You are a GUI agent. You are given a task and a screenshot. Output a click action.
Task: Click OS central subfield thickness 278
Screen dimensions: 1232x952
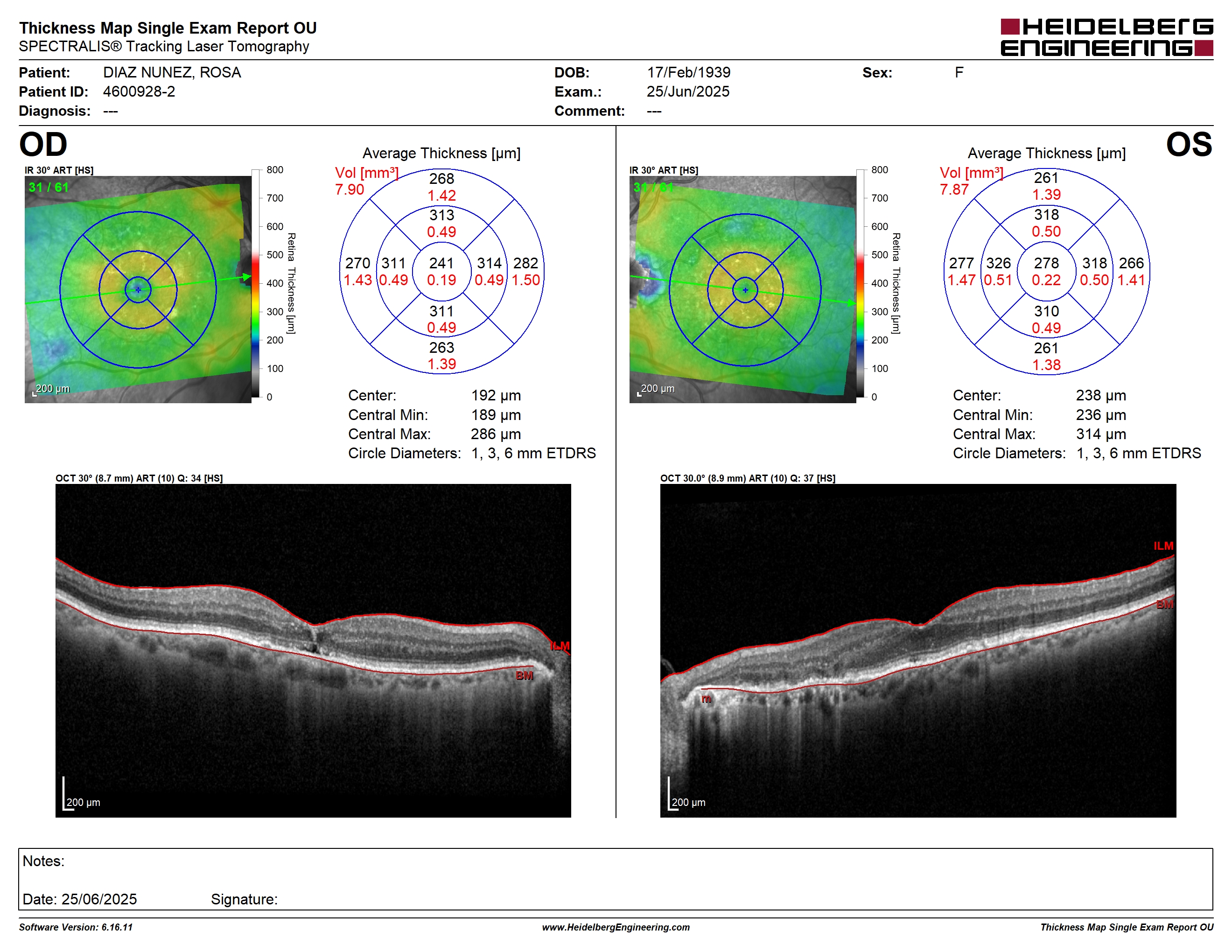[x=1046, y=263]
